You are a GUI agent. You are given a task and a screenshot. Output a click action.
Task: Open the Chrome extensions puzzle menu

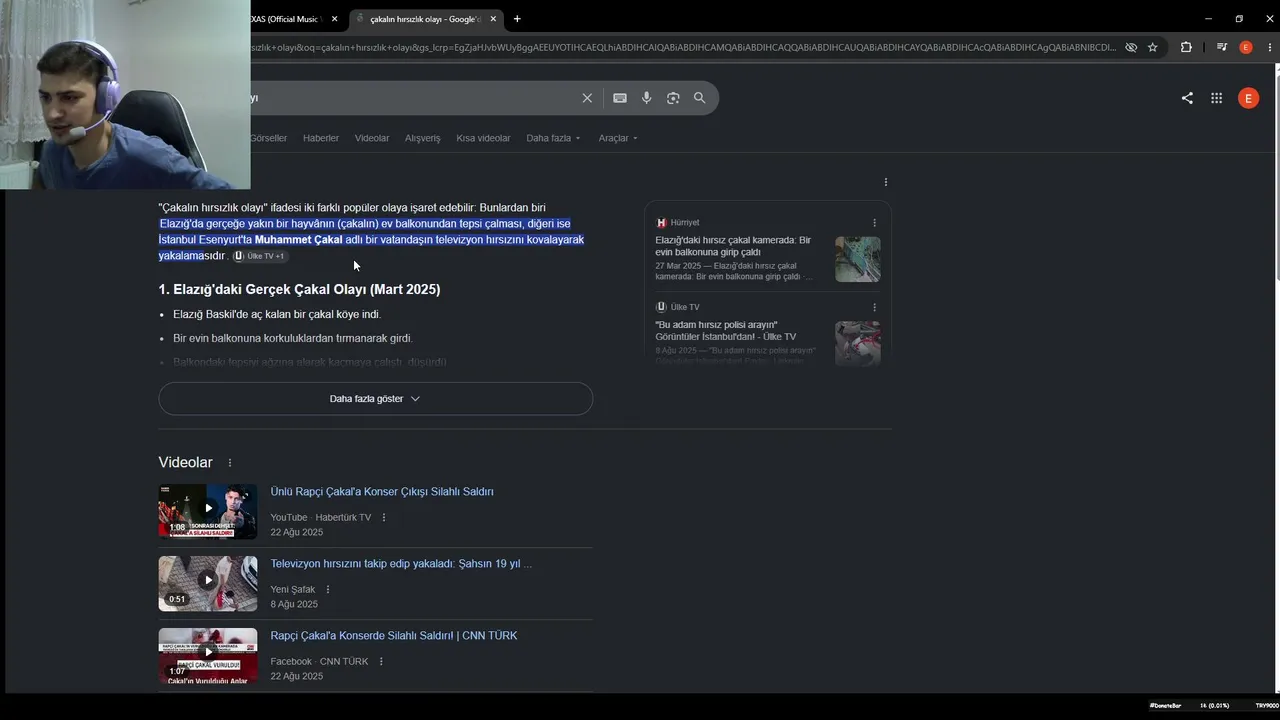(x=1186, y=47)
